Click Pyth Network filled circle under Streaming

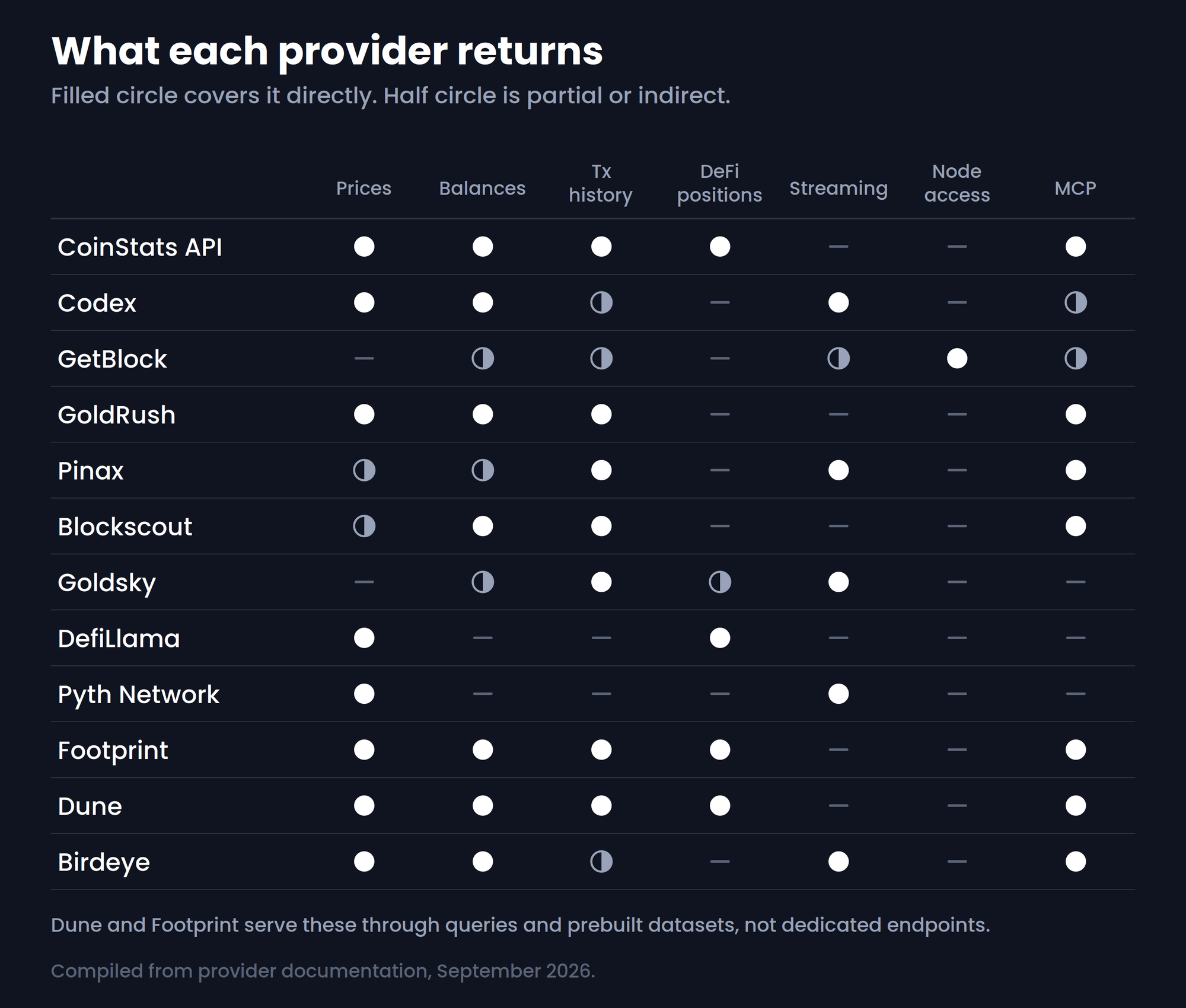click(839, 694)
